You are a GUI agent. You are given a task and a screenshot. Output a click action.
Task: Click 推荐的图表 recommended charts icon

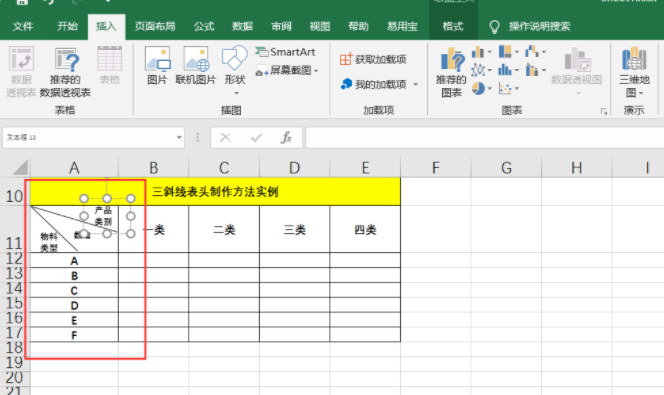click(x=451, y=72)
